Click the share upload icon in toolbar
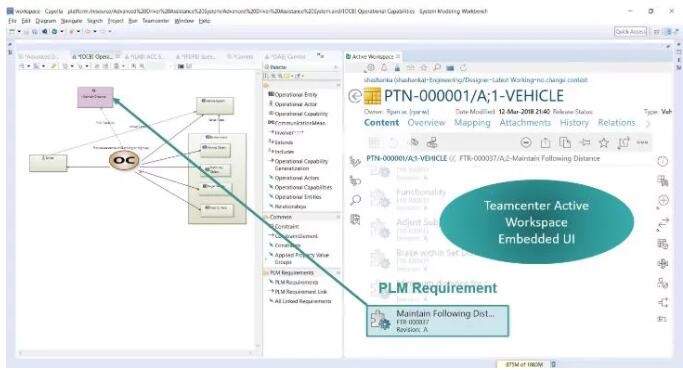Screen dimensions: 683x370 pos(545,143)
